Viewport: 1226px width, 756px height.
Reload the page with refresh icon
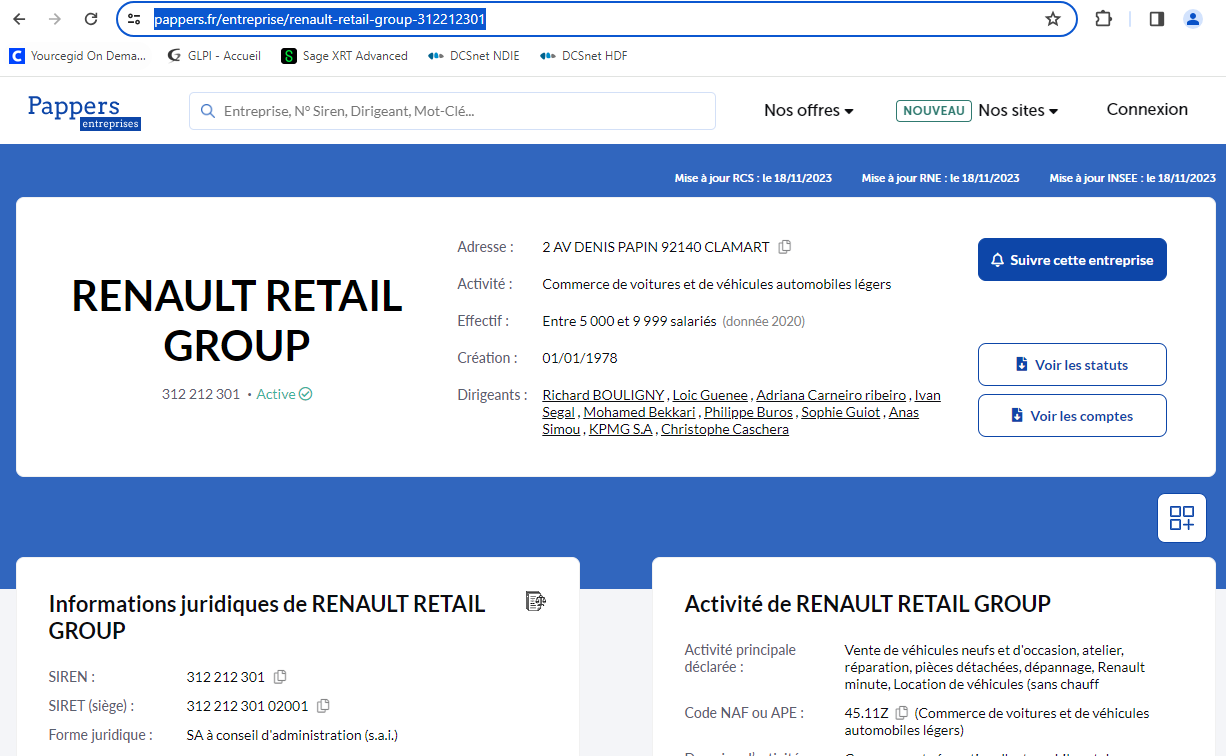(91, 19)
